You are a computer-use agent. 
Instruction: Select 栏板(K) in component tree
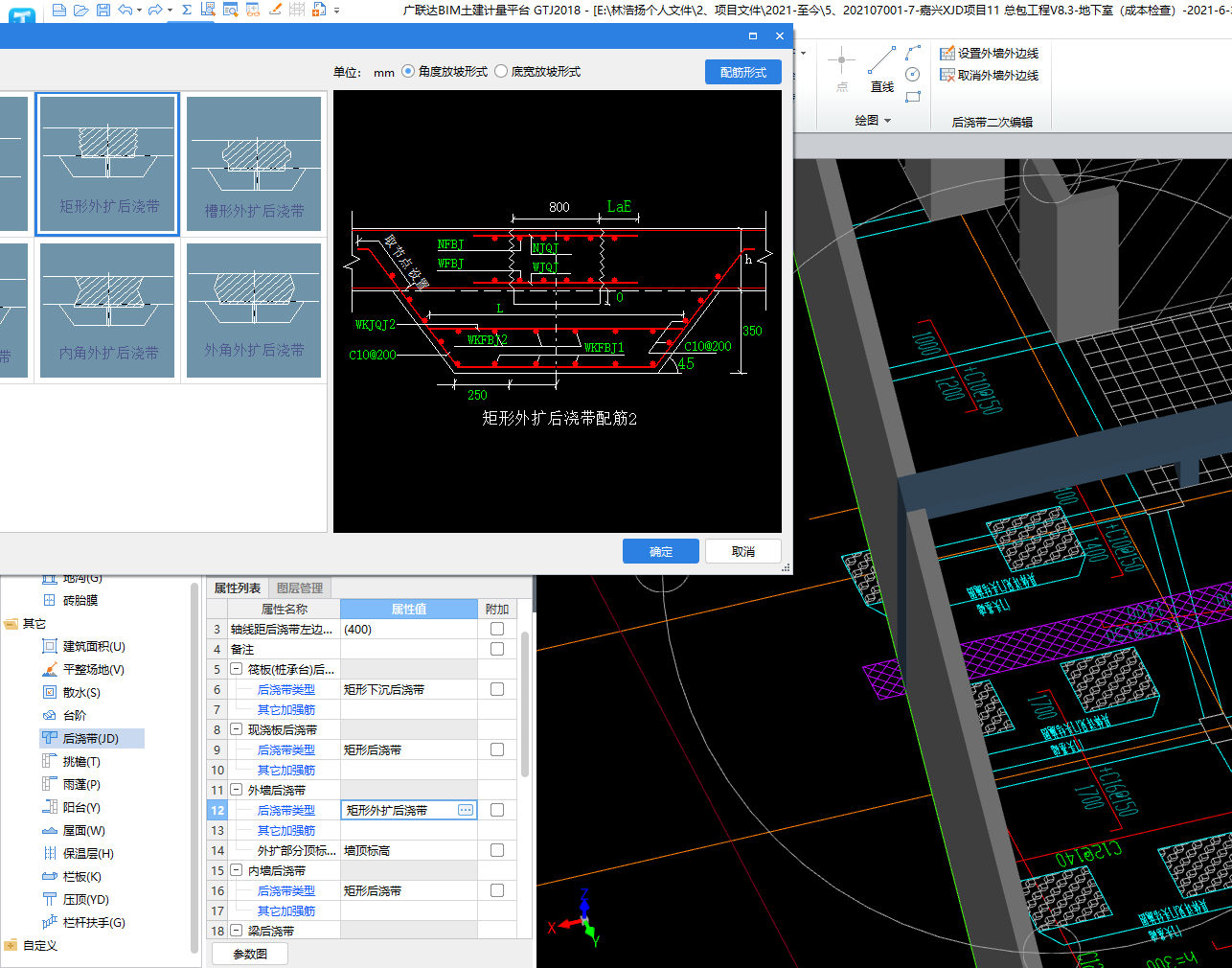coord(72,877)
